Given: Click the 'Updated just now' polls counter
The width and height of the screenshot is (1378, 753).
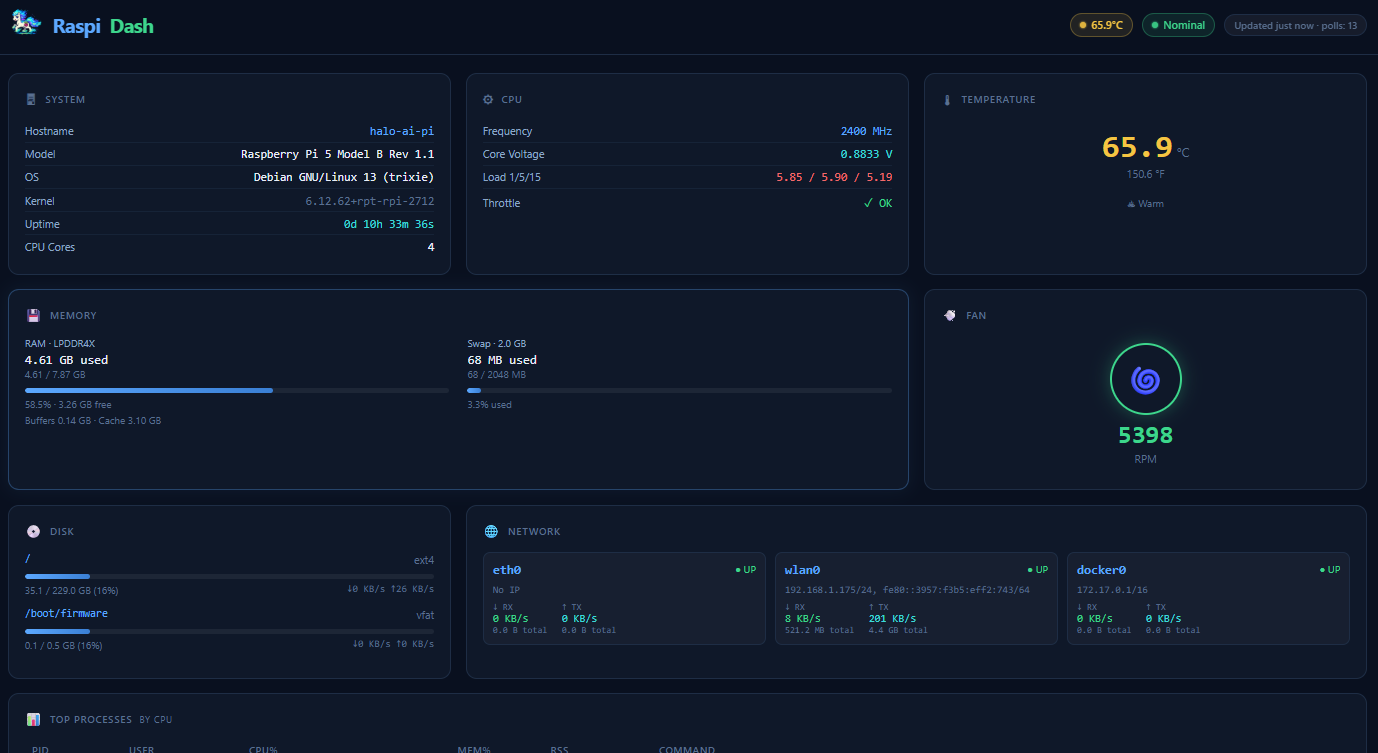Looking at the screenshot, I should 1295,24.
